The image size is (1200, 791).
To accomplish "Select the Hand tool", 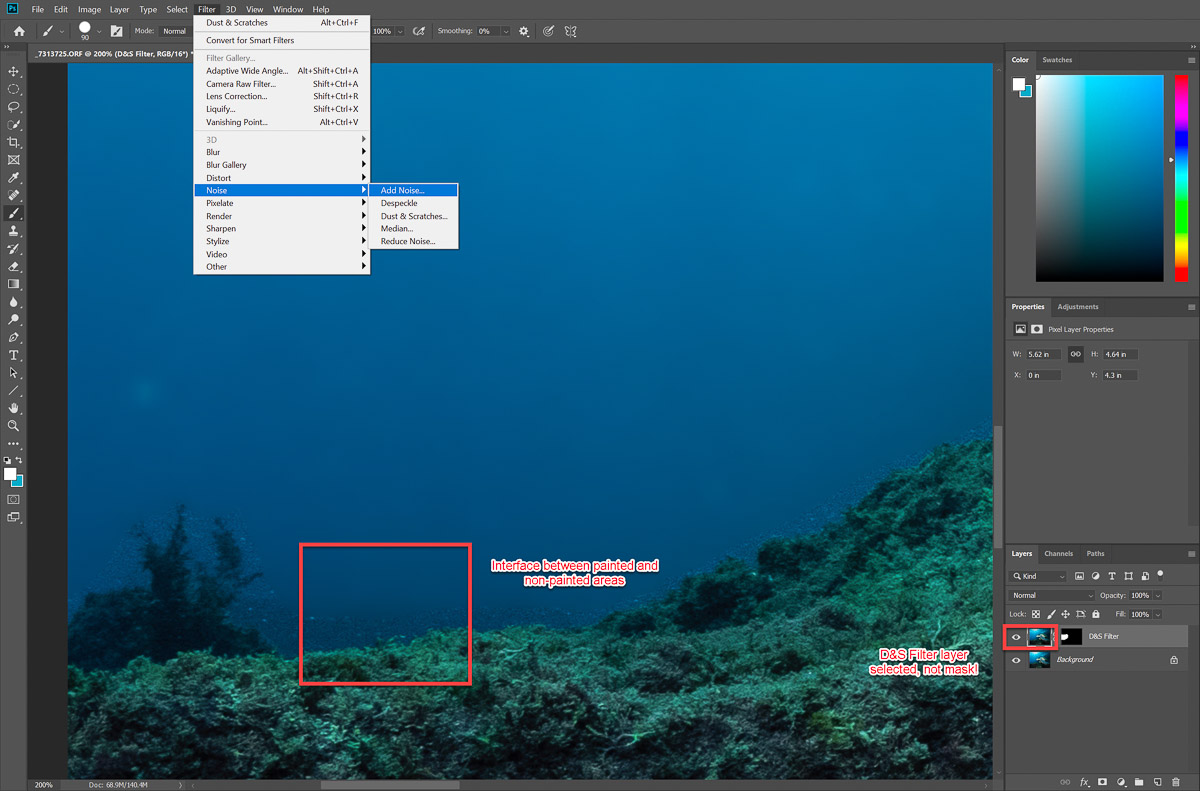I will [14, 408].
